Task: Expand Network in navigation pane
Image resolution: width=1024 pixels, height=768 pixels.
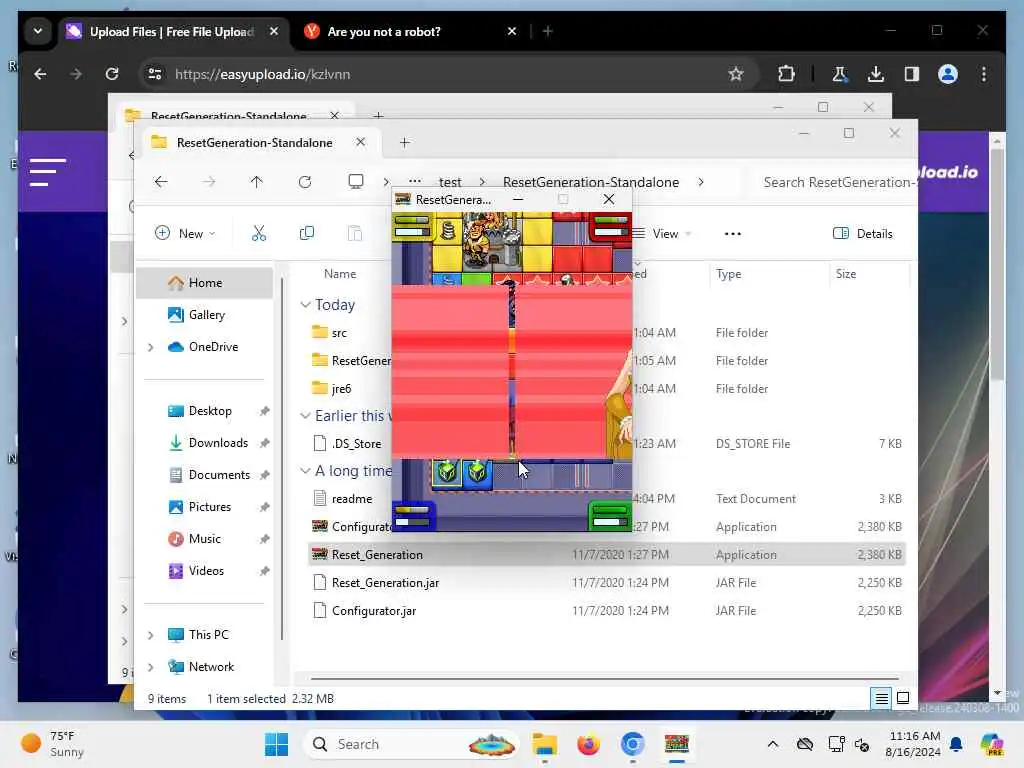Action: click(x=151, y=667)
